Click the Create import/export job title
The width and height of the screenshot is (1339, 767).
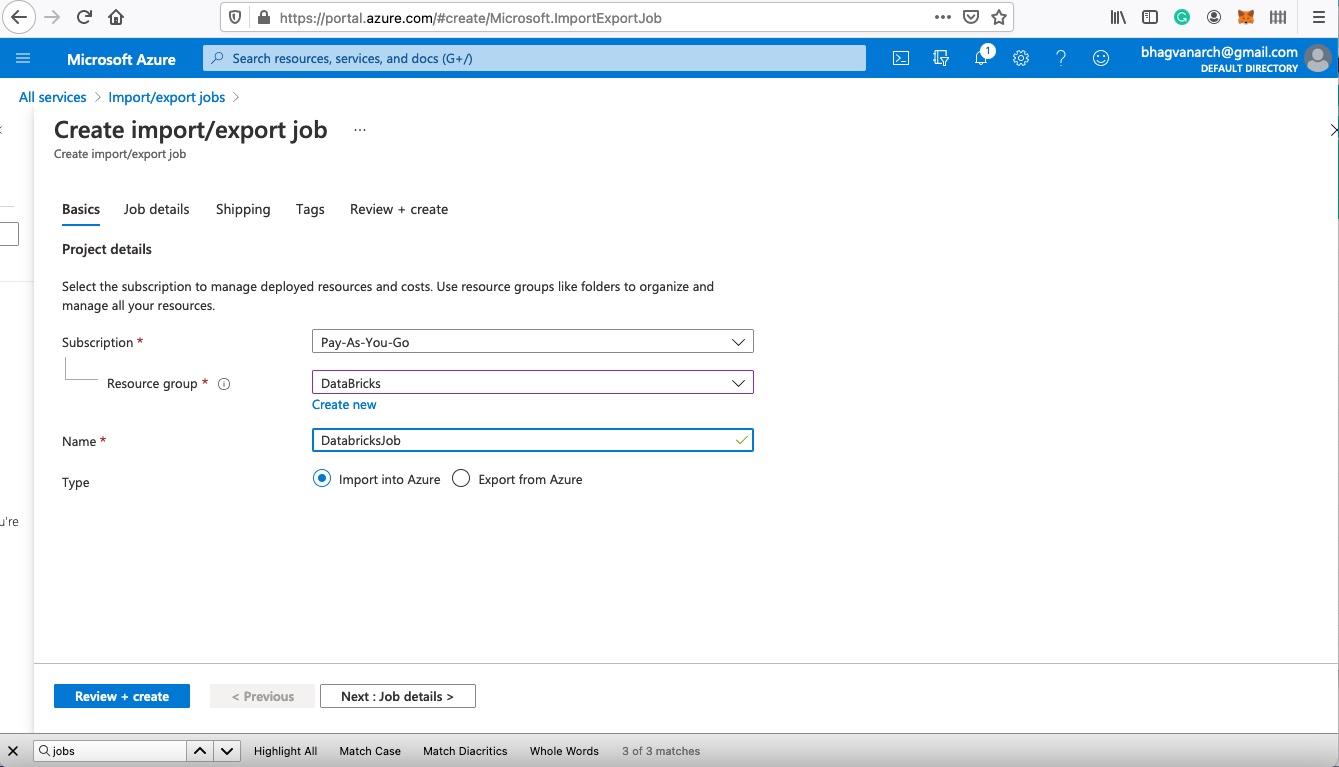coord(191,130)
